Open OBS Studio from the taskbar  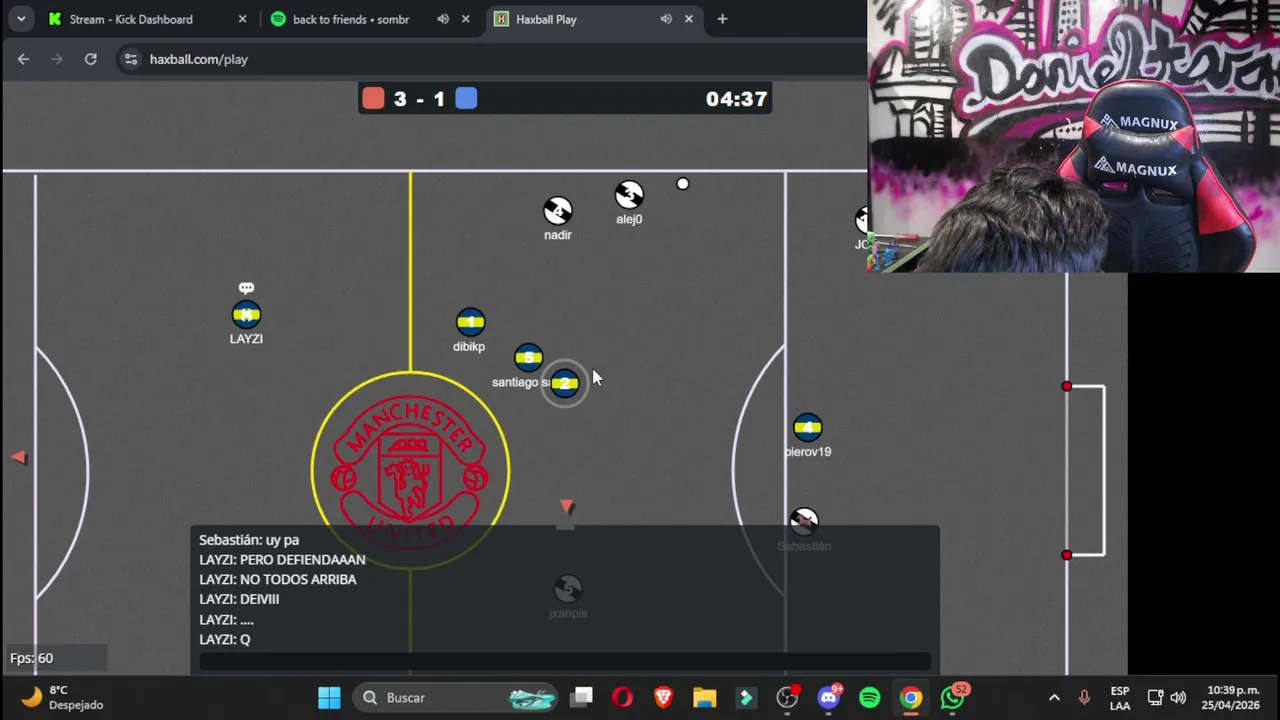788,697
